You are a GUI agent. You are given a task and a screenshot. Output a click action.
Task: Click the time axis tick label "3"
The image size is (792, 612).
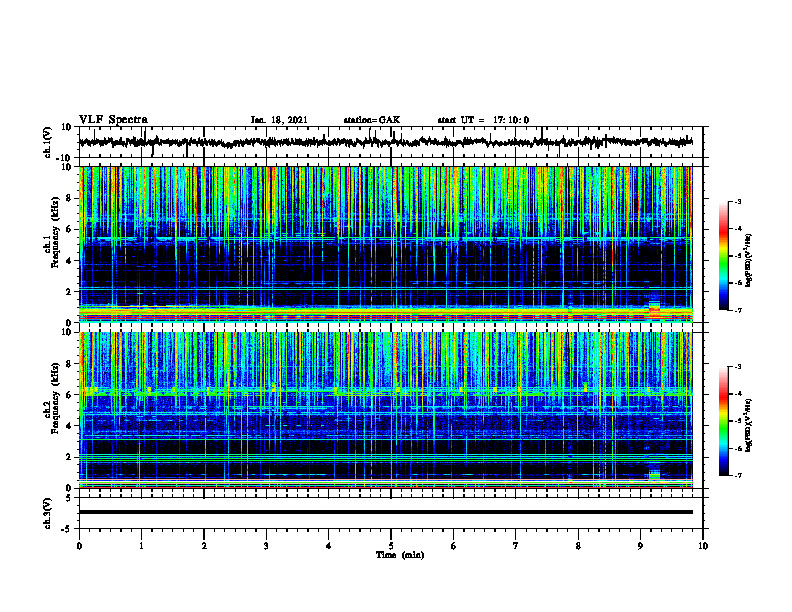pyautogui.click(x=266, y=546)
